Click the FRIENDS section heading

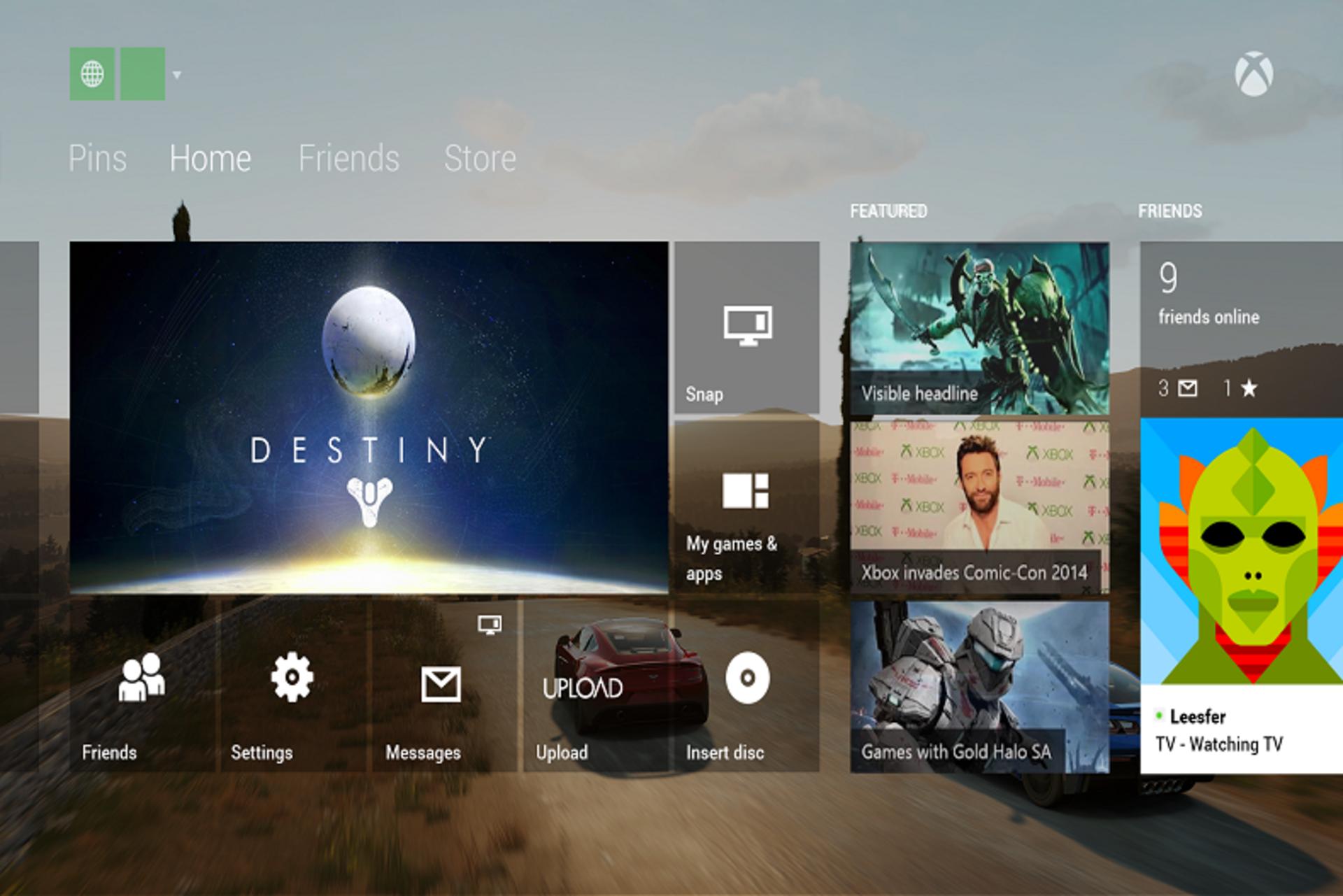point(1170,211)
